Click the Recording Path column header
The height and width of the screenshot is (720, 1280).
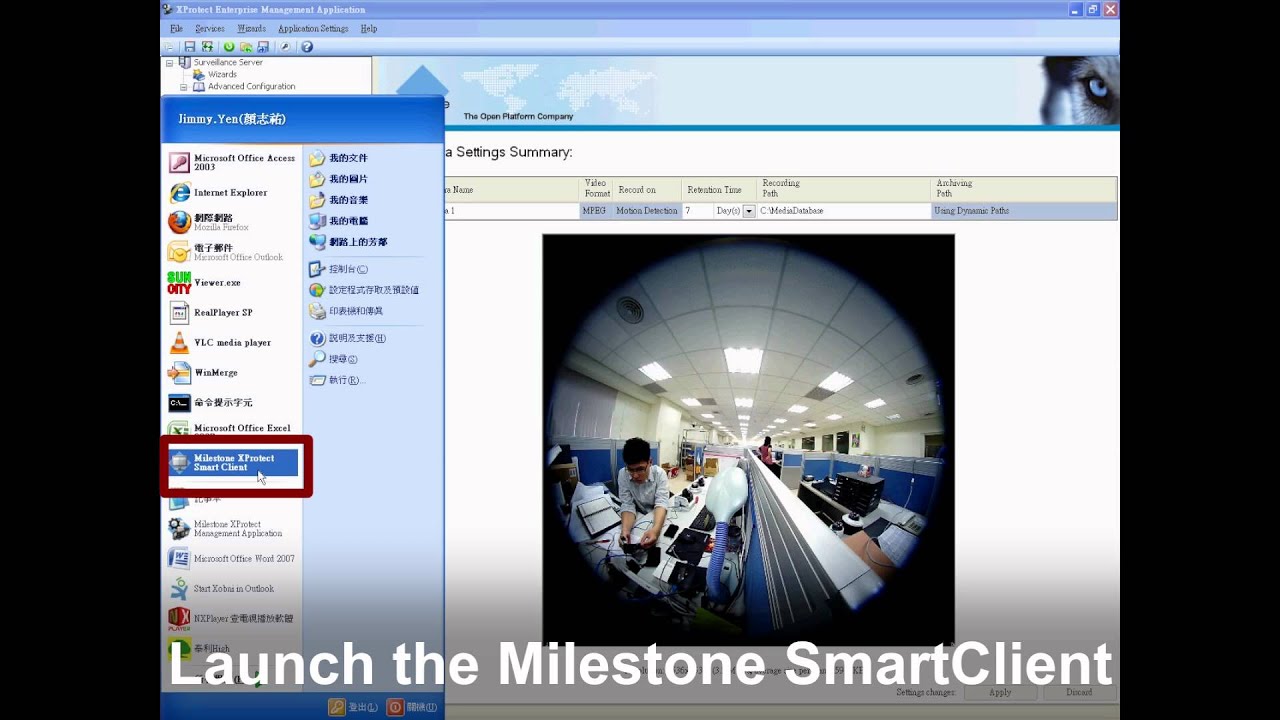pos(844,189)
